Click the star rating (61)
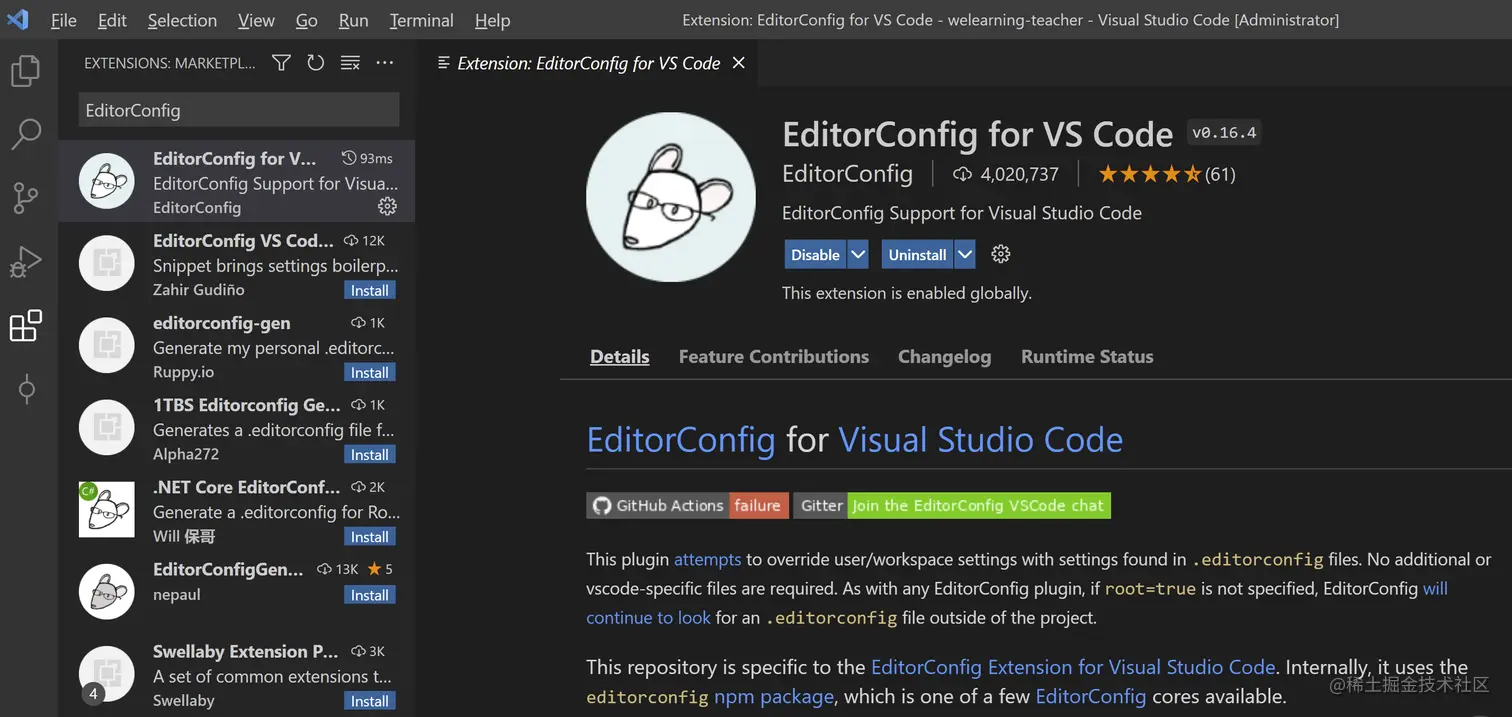The width and height of the screenshot is (1512, 717). pos(1167,174)
